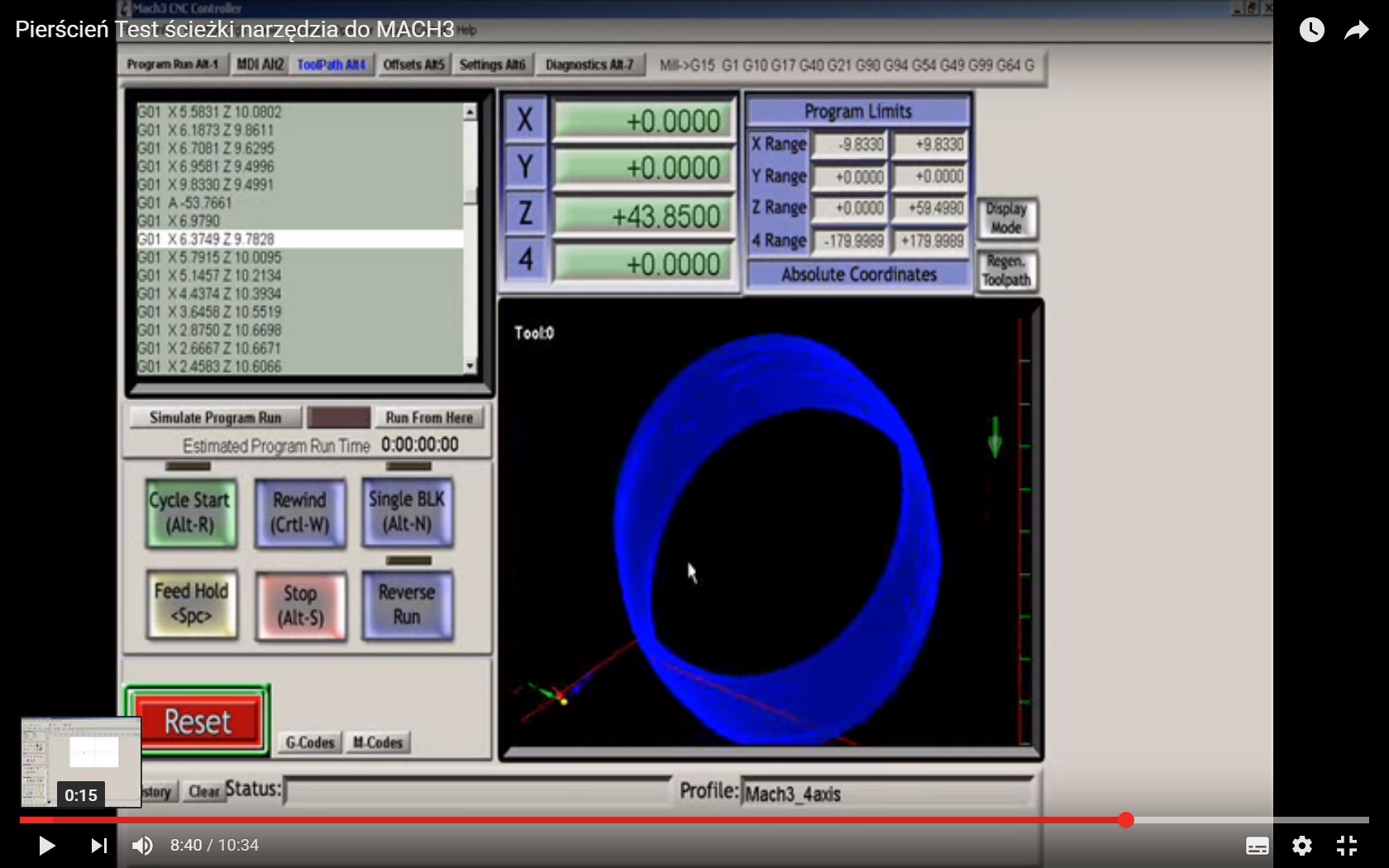Image resolution: width=1389 pixels, height=868 pixels.
Task: Open the M-Codes list button
Action: coord(378,742)
